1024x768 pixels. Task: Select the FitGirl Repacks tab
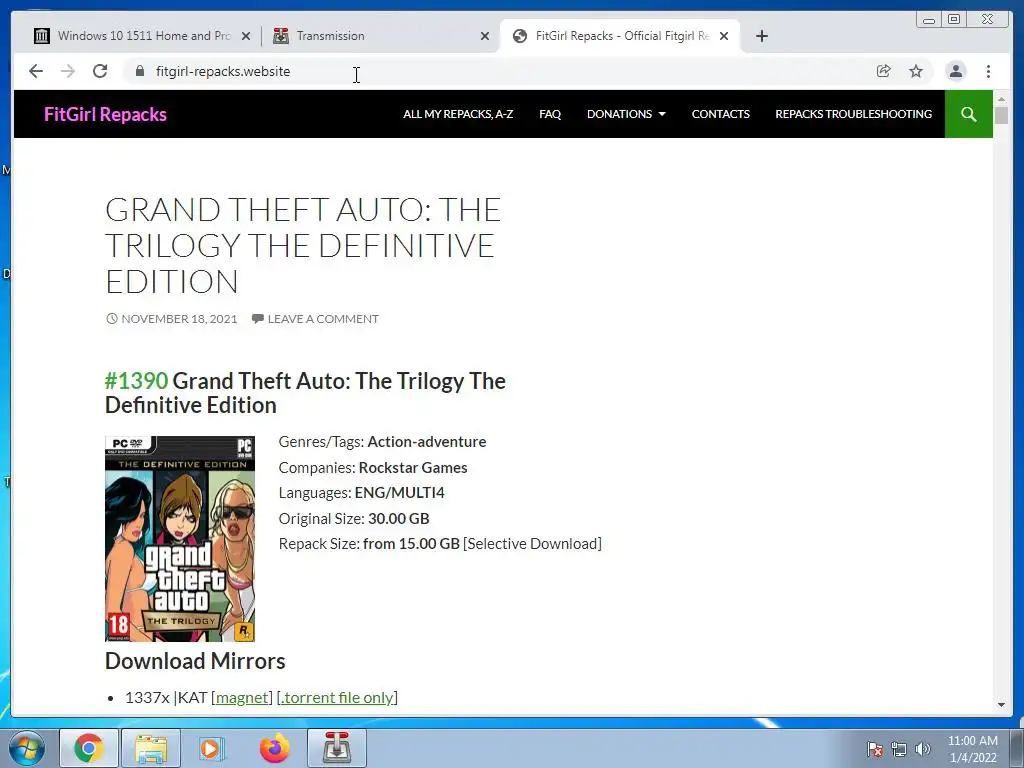click(x=620, y=36)
